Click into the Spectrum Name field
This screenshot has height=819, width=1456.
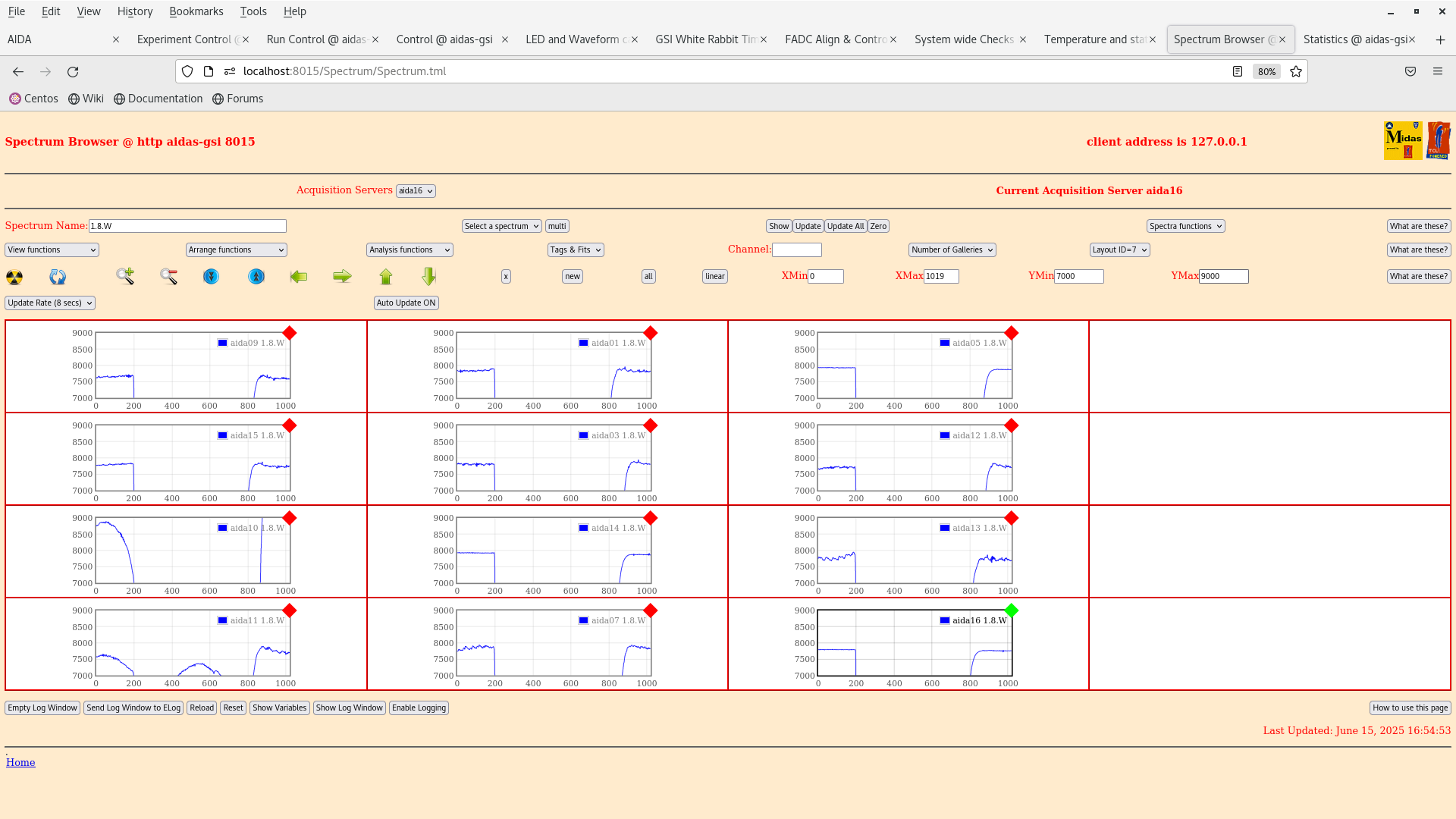(187, 226)
